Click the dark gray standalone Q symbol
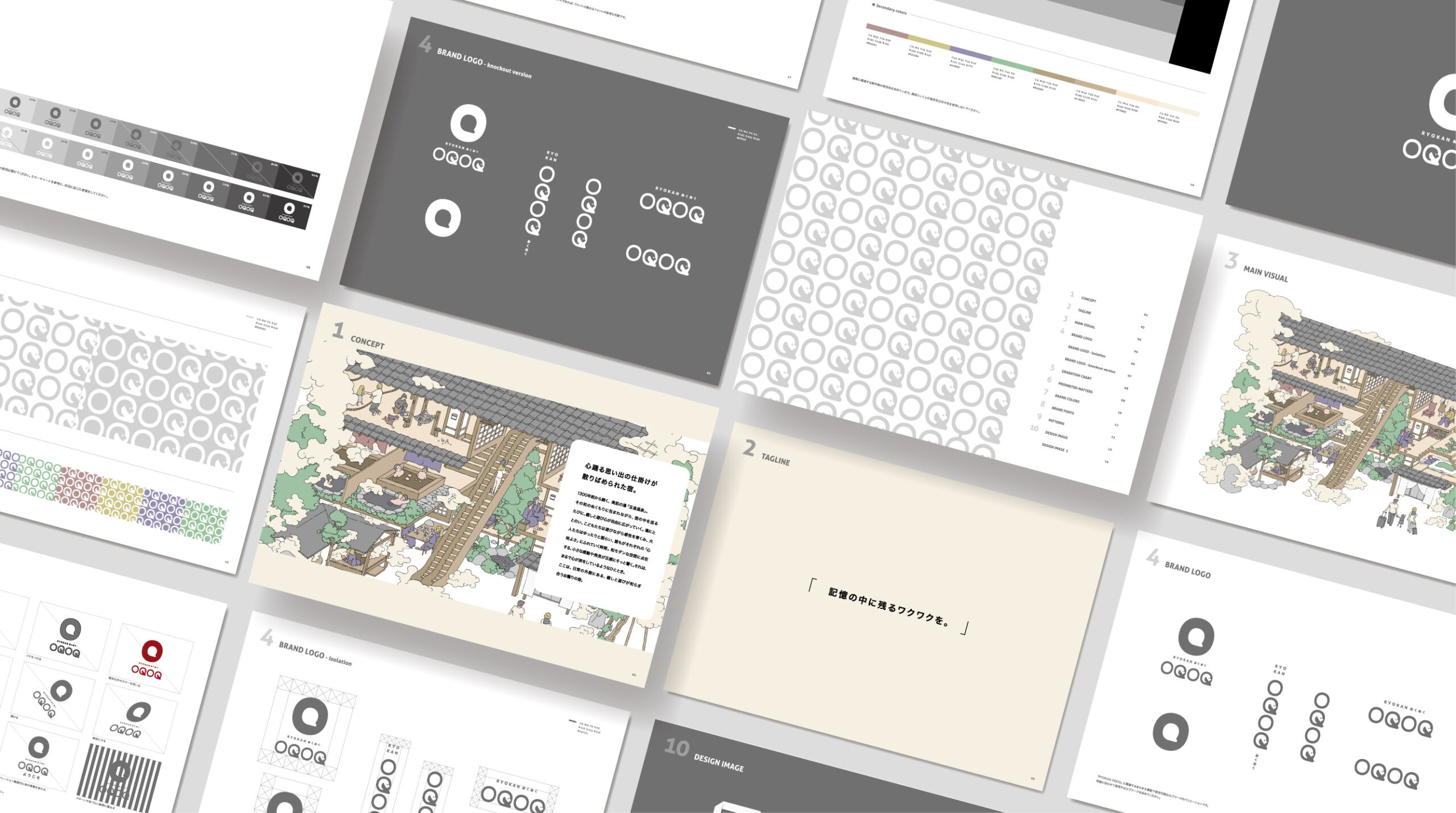This screenshot has width=1456, height=813. click(x=1170, y=732)
